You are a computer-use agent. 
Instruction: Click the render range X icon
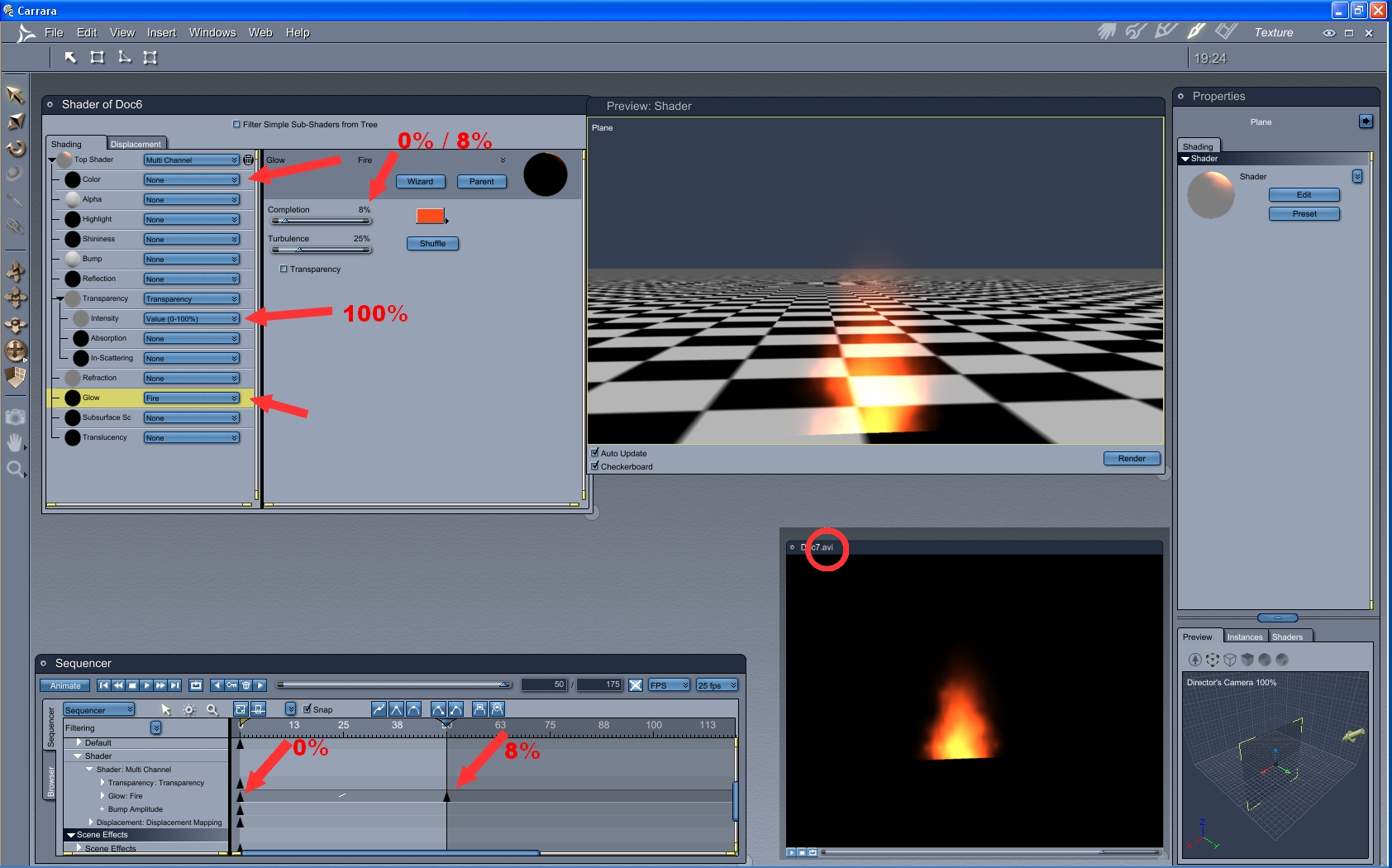tap(636, 685)
